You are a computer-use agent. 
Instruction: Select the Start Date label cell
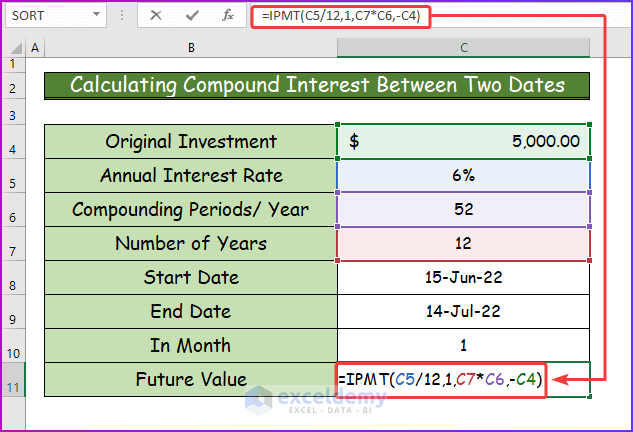click(191, 277)
